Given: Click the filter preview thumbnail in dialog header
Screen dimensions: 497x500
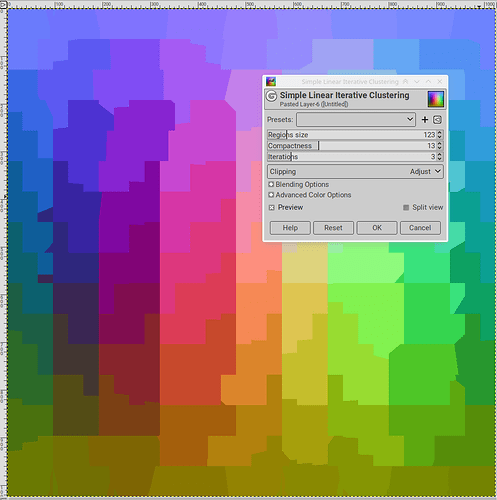Looking at the screenshot, I should click(x=436, y=99).
